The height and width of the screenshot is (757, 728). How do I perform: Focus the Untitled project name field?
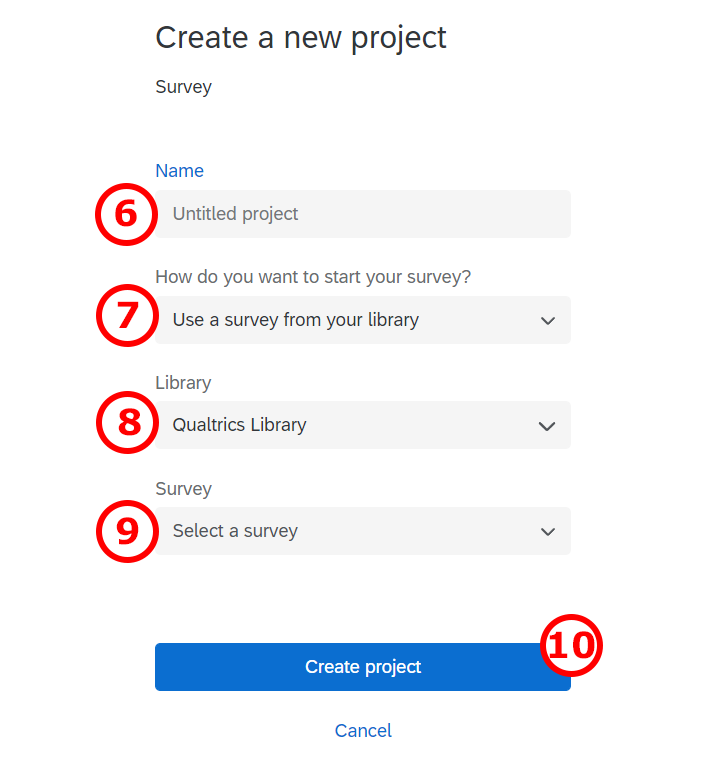point(365,214)
